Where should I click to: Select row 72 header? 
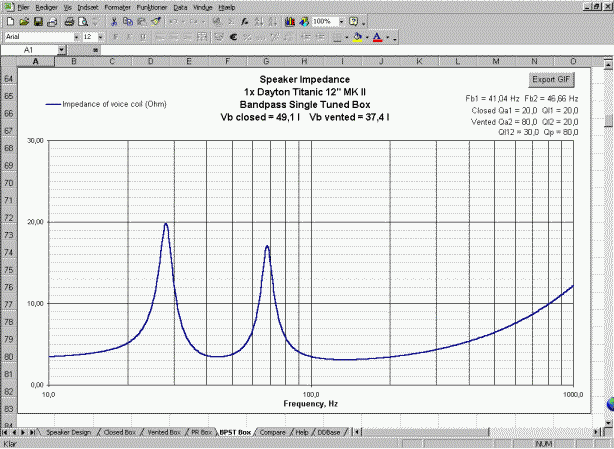coord(9,218)
